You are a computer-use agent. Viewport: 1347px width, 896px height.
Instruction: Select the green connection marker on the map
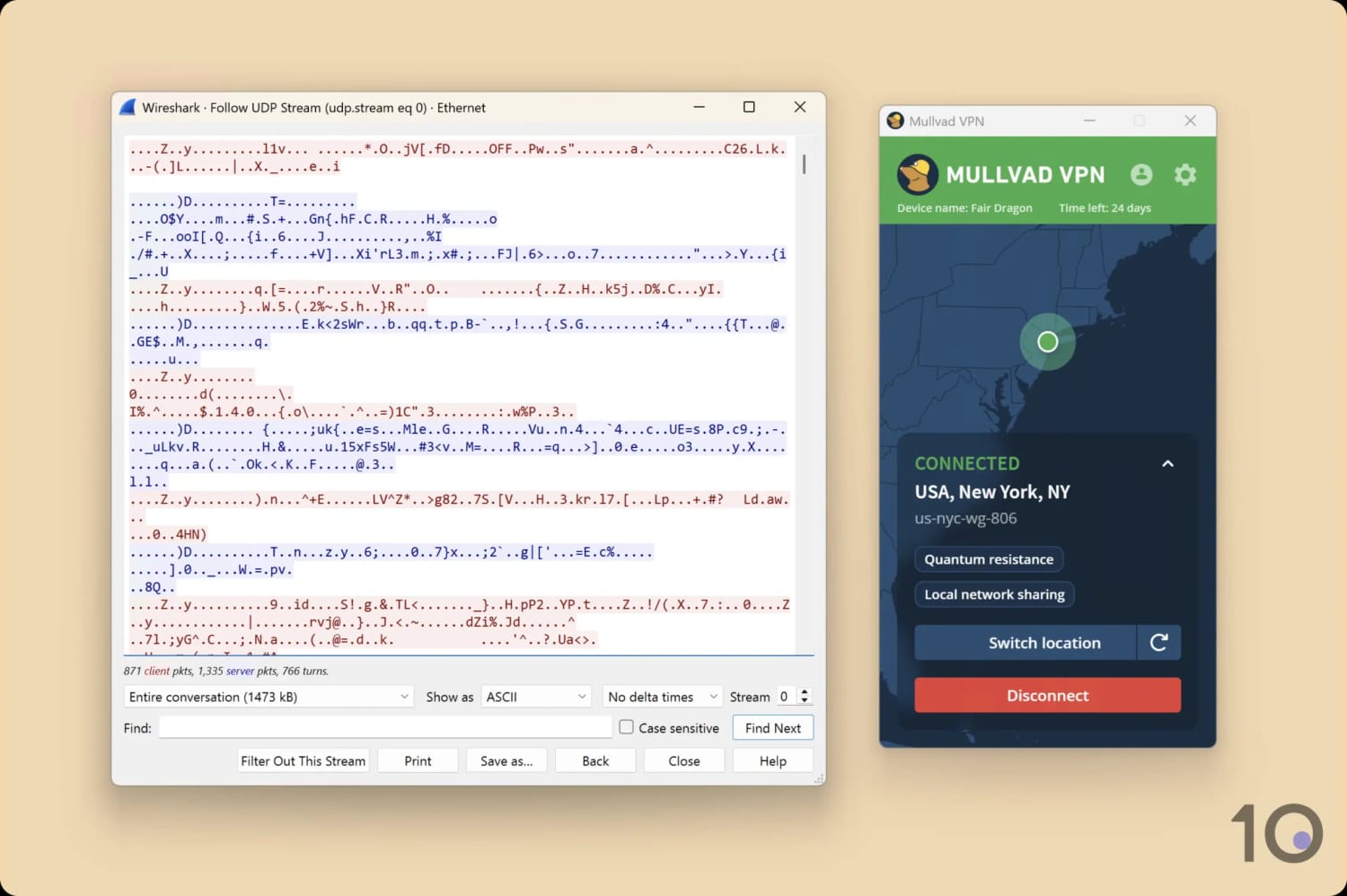[x=1047, y=341]
